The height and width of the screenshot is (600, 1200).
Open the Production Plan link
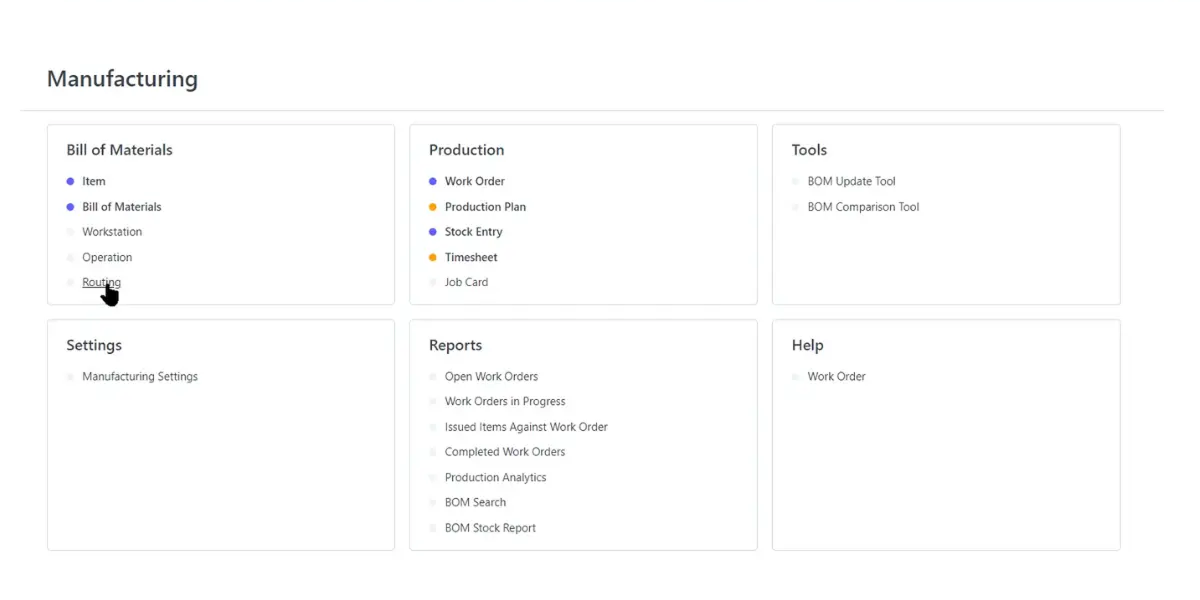pos(485,207)
